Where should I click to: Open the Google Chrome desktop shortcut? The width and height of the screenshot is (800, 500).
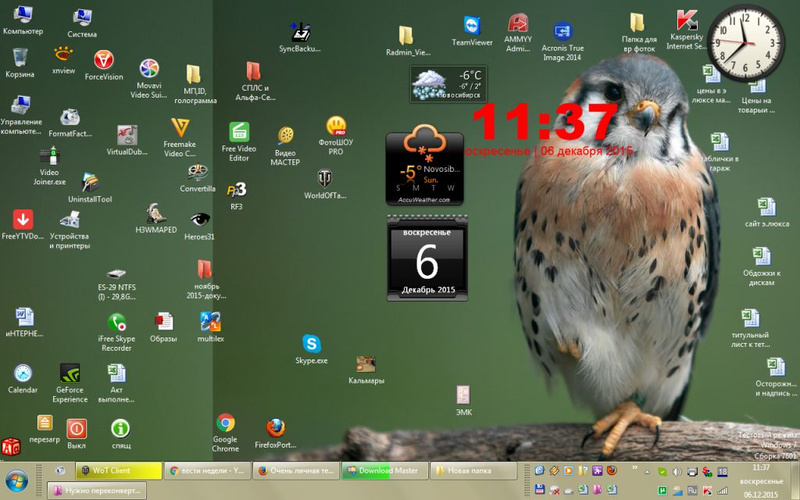point(226,424)
